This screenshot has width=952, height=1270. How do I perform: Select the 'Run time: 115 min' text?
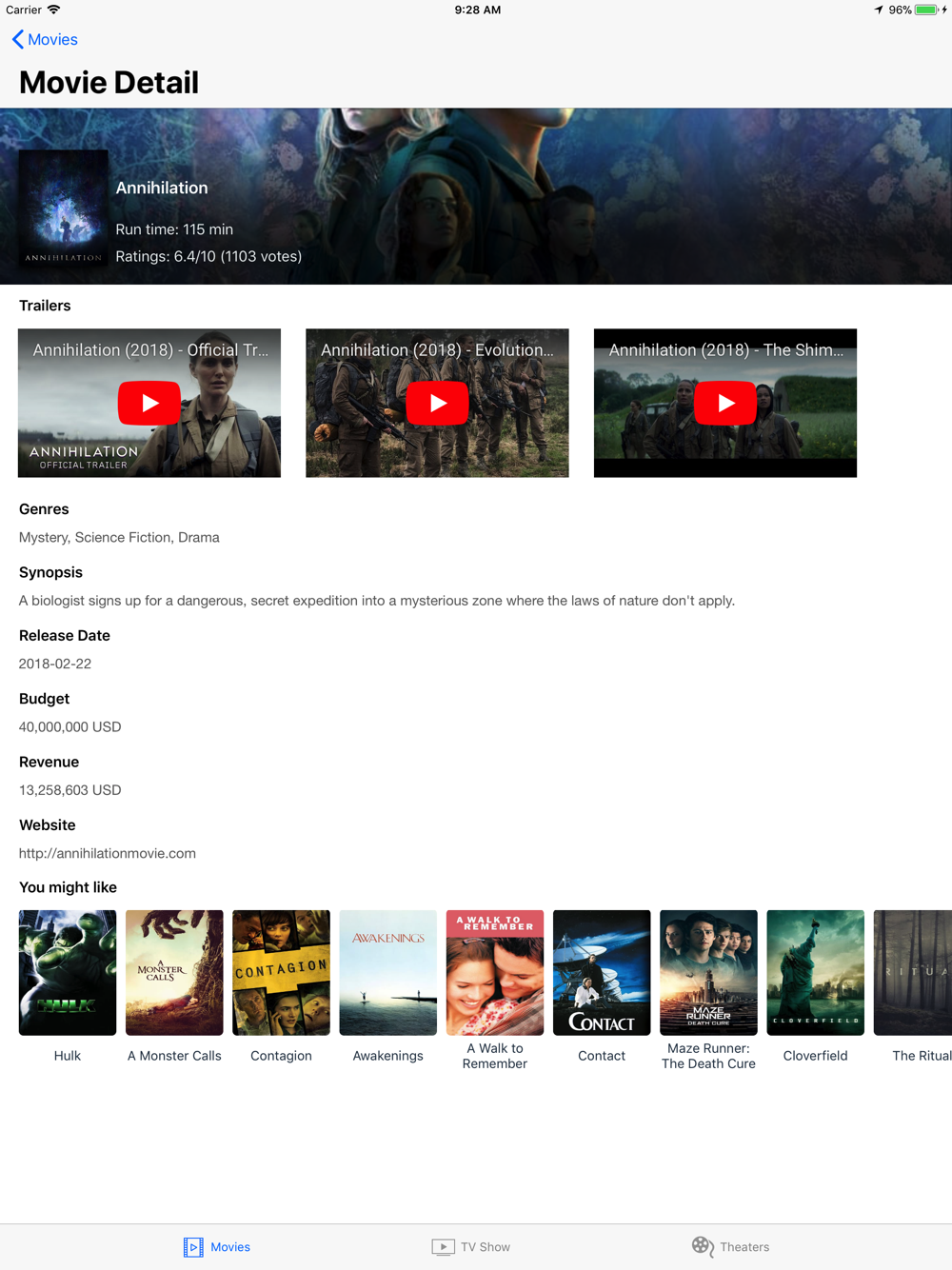tap(174, 229)
